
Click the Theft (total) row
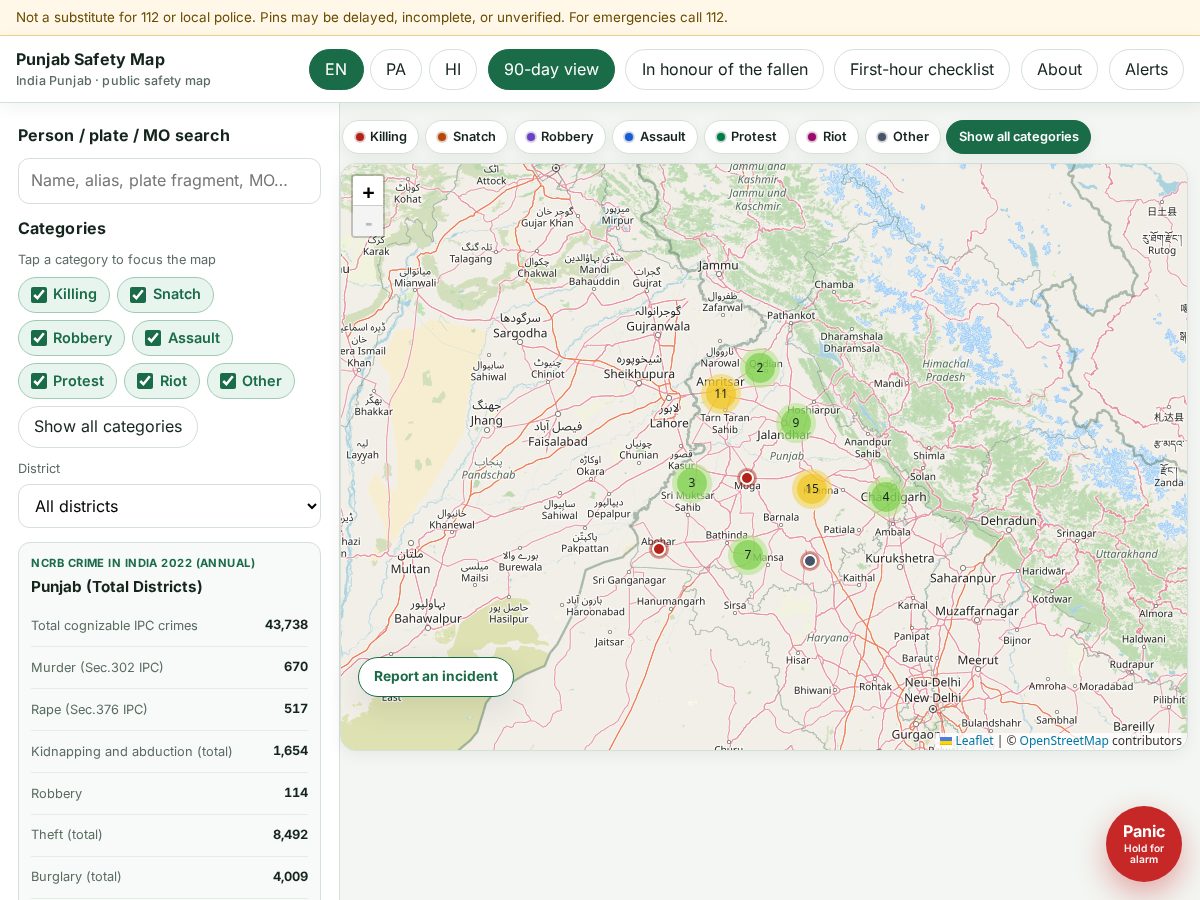coord(169,835)
